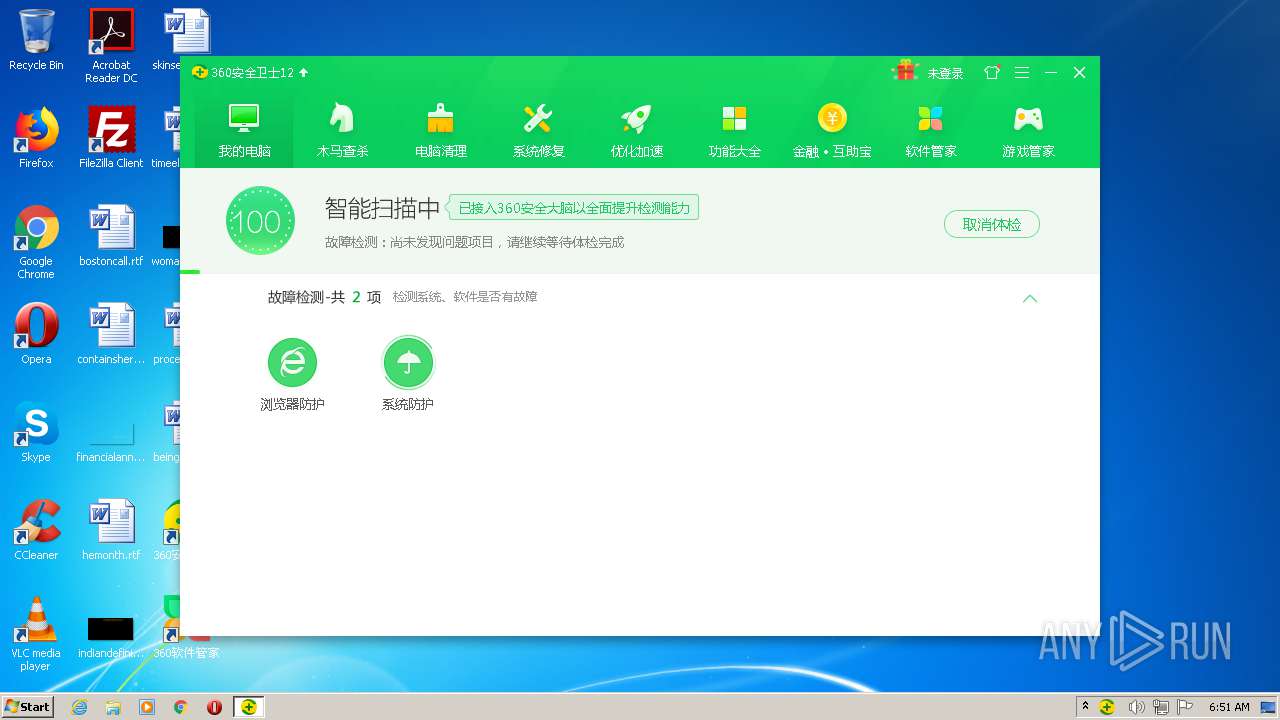Open Windows Media Player from taskbar
This screenshot has width=1280, height=720.
tap(147, 707)
